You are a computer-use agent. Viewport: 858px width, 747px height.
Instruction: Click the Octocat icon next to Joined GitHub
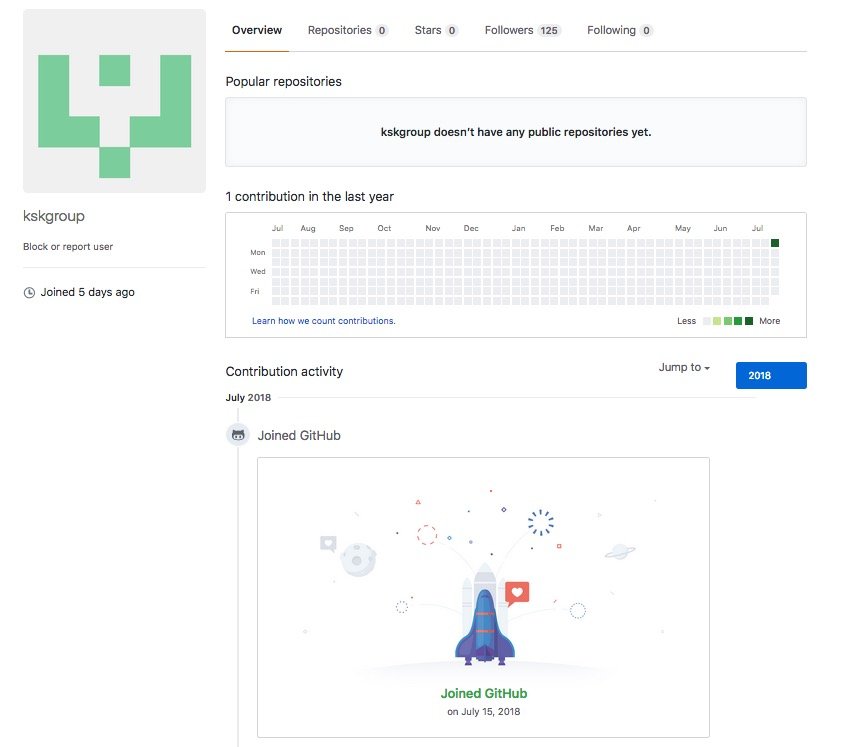pyautogui.click(x=238, y=435)
